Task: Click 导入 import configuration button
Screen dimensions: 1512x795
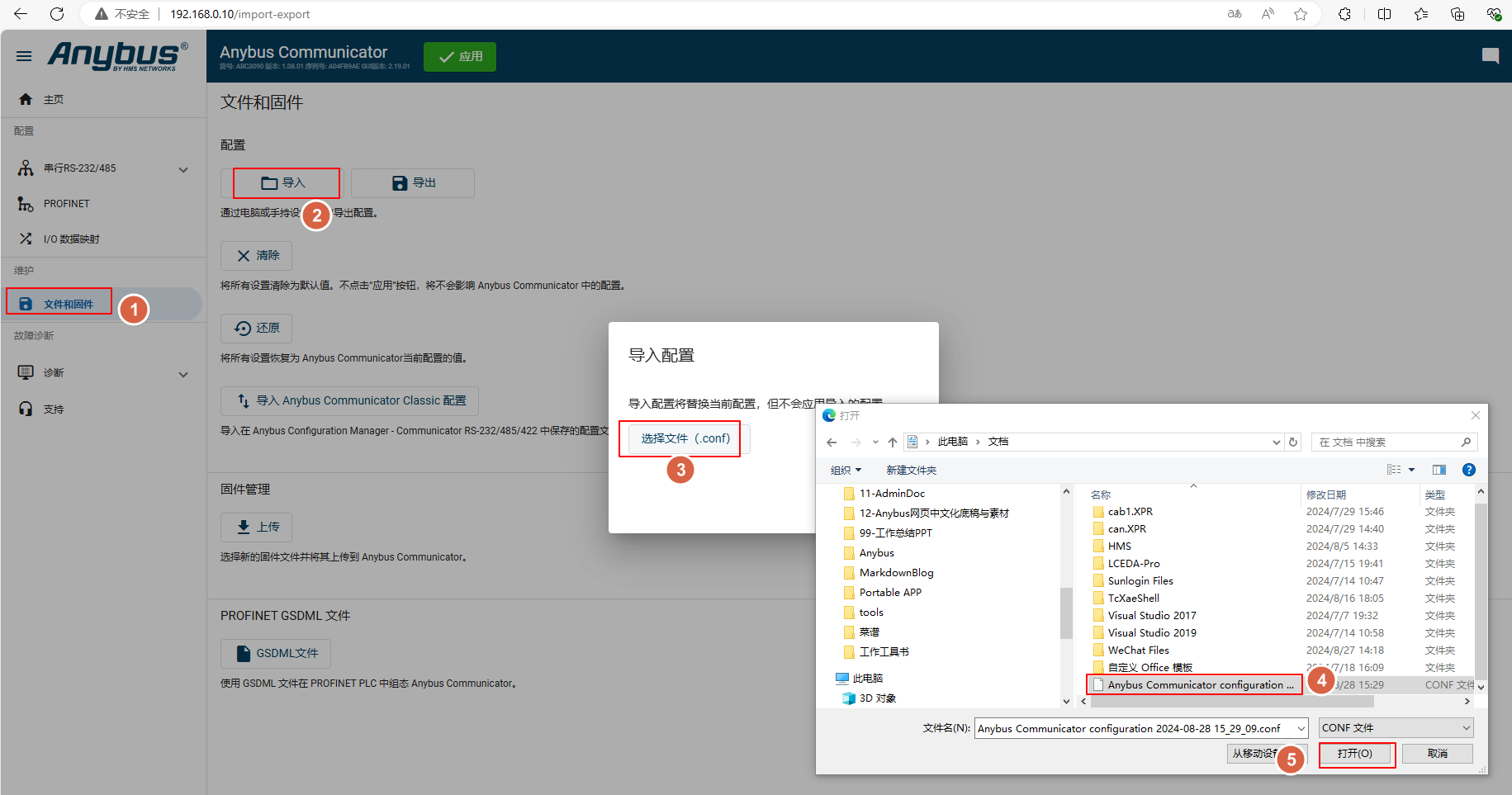Action: click(x=282, y=183)
